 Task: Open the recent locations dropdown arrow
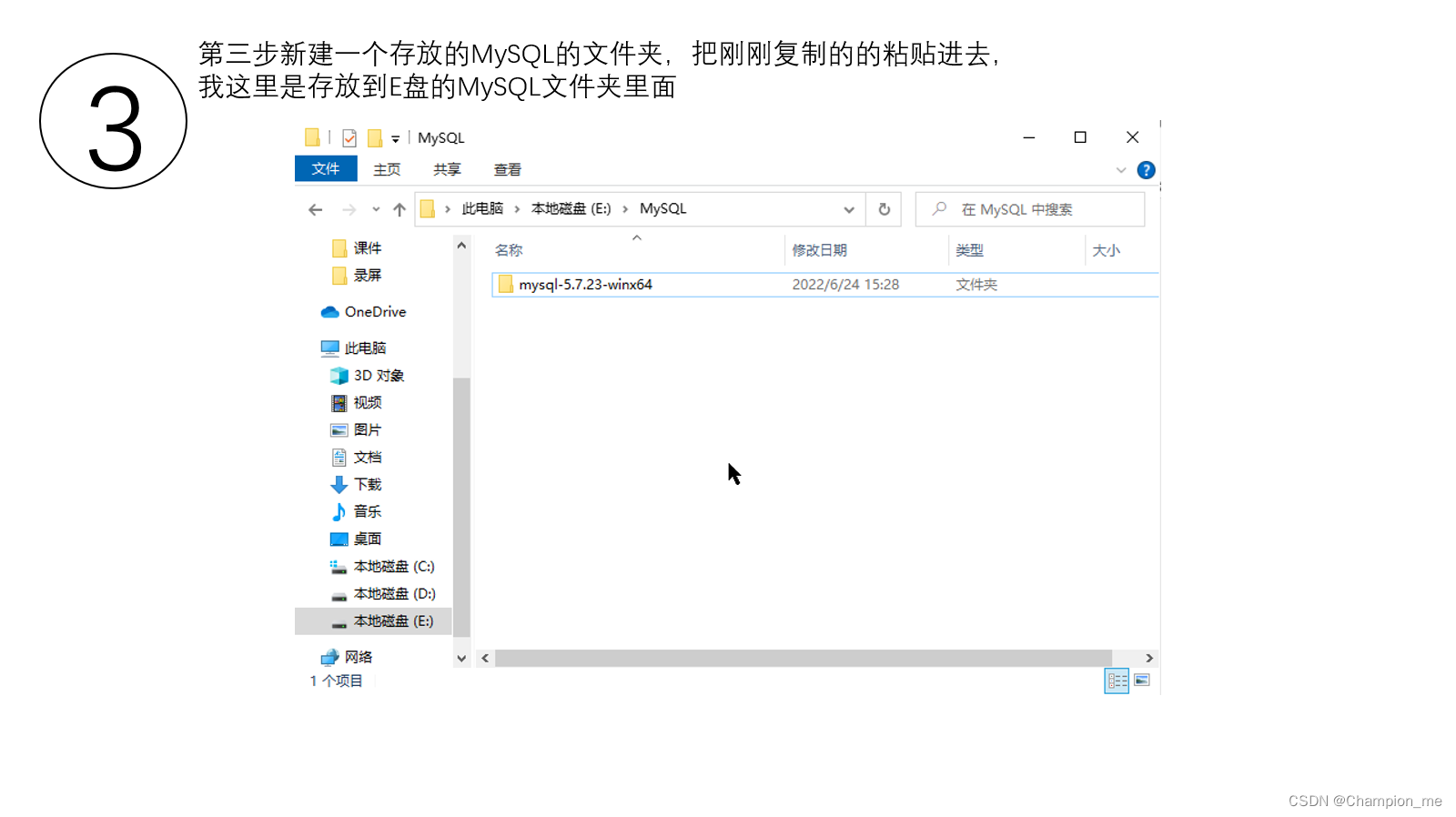[x=376, y=209]
